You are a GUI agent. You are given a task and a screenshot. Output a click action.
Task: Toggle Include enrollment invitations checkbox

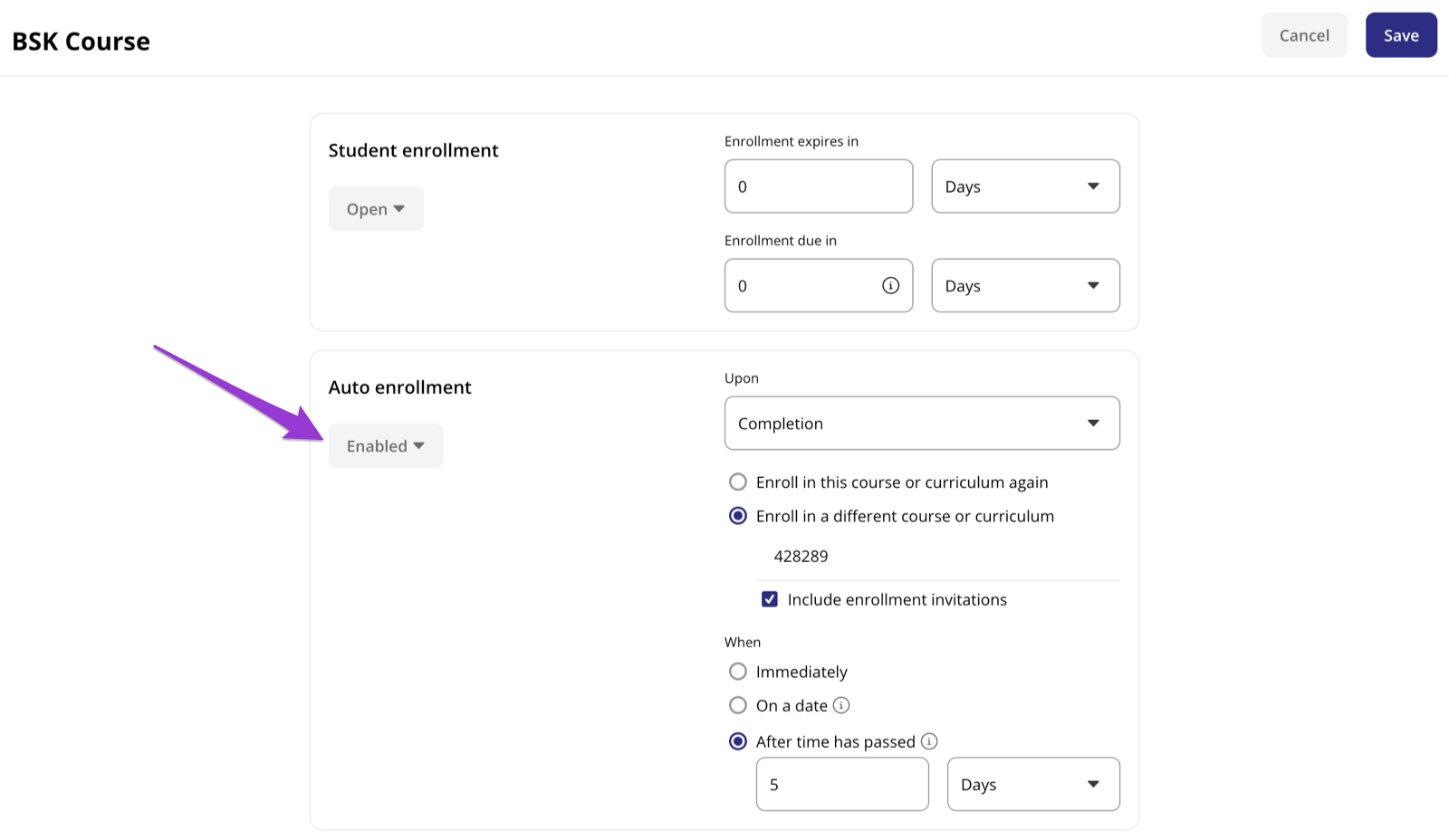click(770, 599)
